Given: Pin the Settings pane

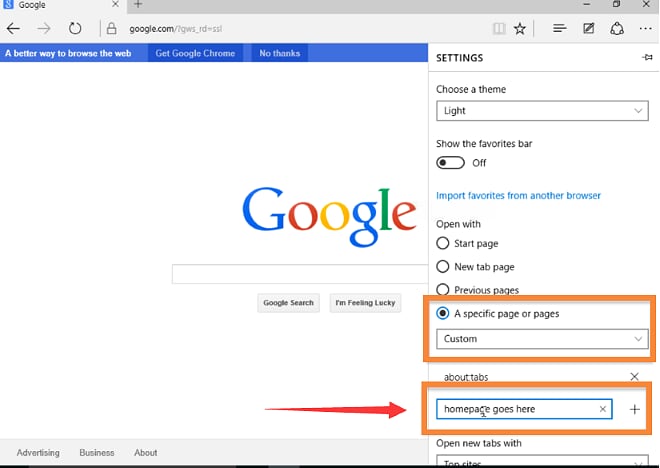Looking at the screenshot, I should (x=647, y=57).
